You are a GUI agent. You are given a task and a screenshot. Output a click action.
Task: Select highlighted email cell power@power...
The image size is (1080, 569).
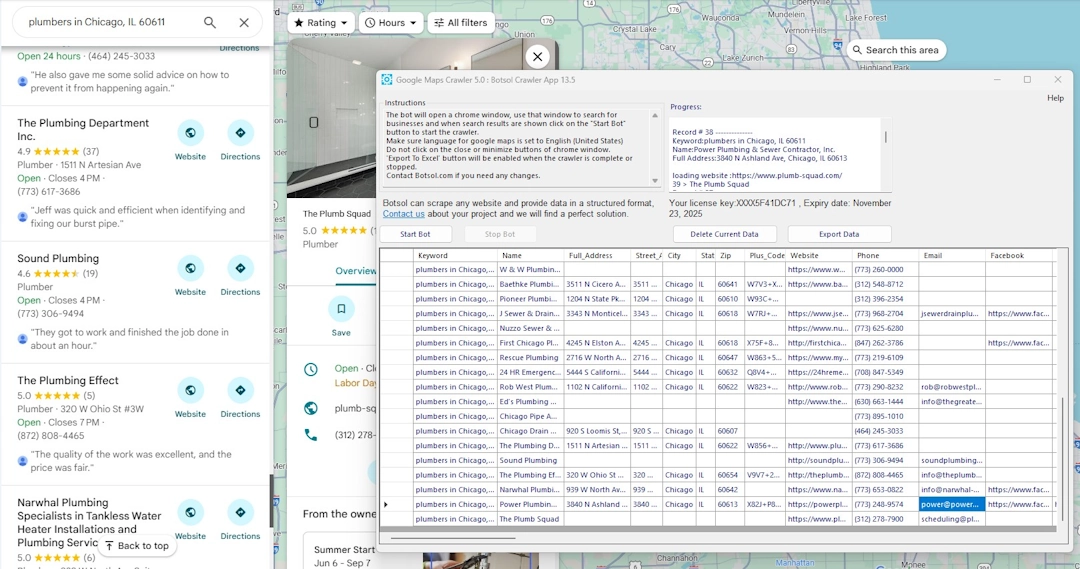pyautogui.click(x=952, y=505)
